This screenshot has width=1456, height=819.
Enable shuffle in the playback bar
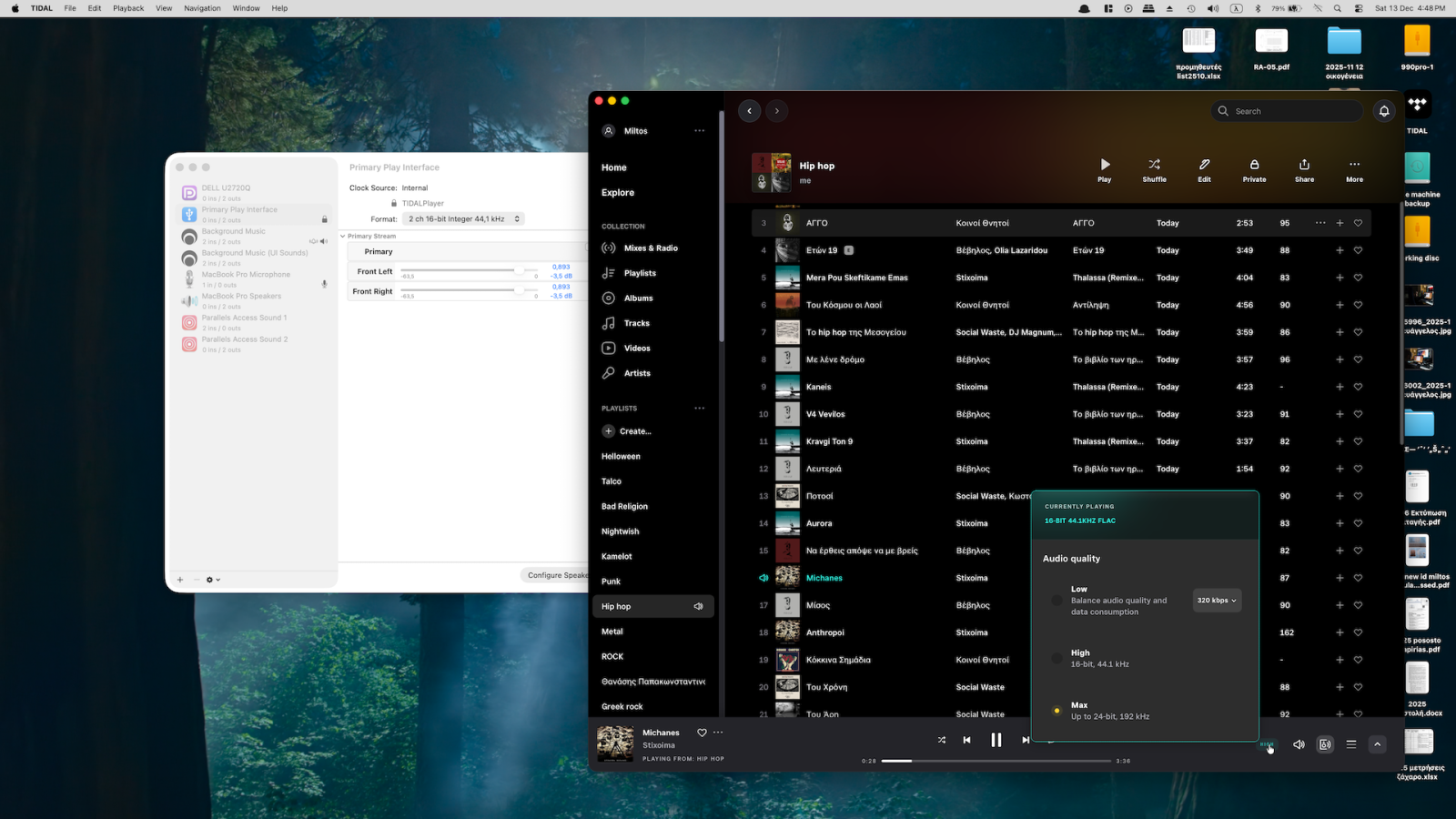941,740
